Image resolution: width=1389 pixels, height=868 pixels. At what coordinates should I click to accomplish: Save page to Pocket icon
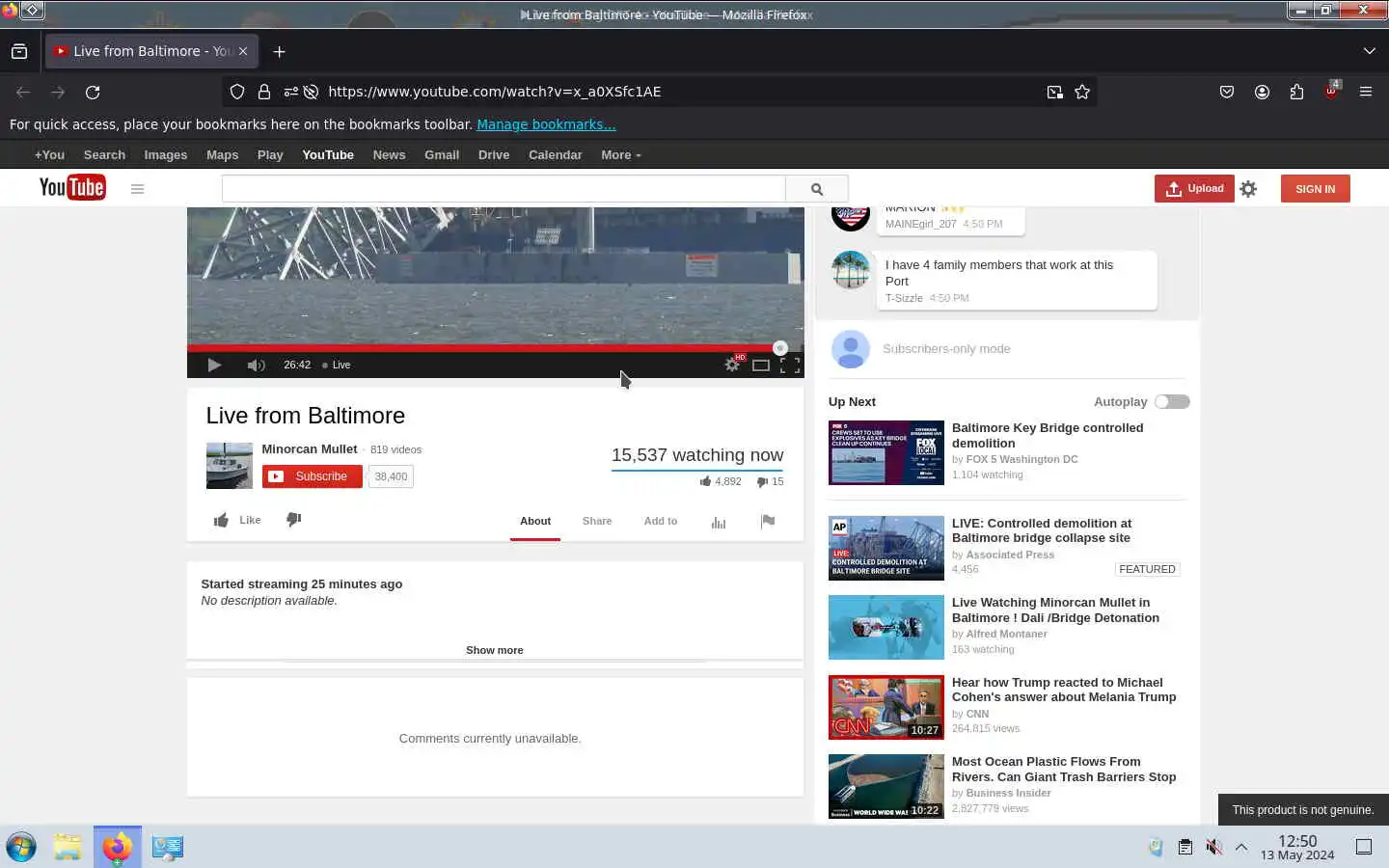click(1227, 92)
